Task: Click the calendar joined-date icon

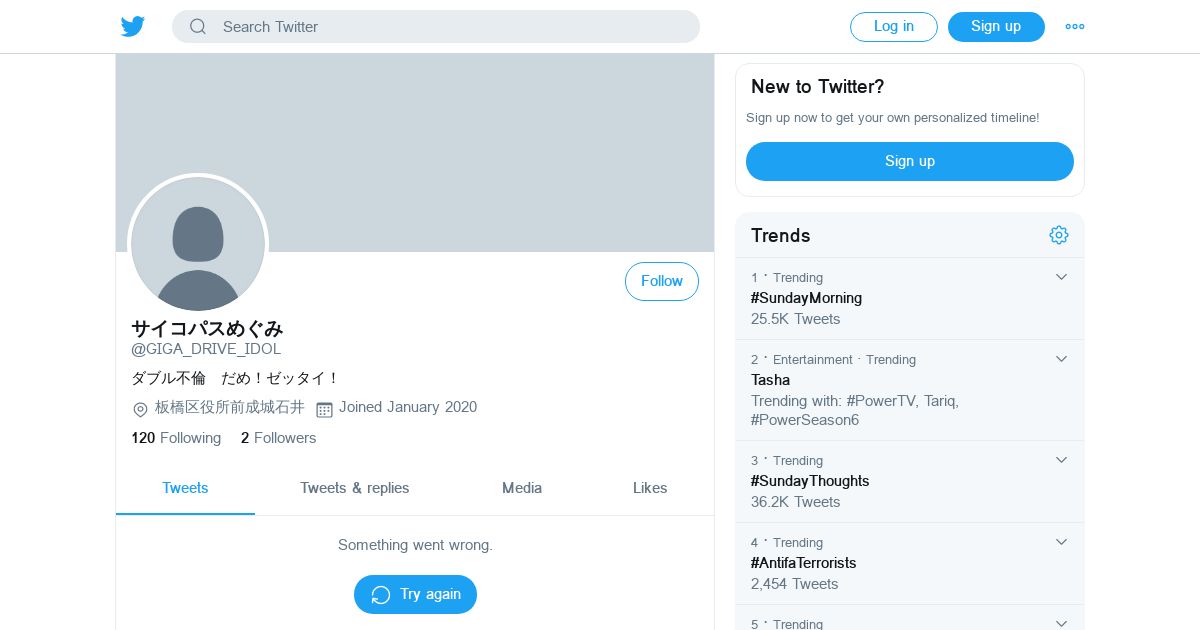Action: (324, 409)
